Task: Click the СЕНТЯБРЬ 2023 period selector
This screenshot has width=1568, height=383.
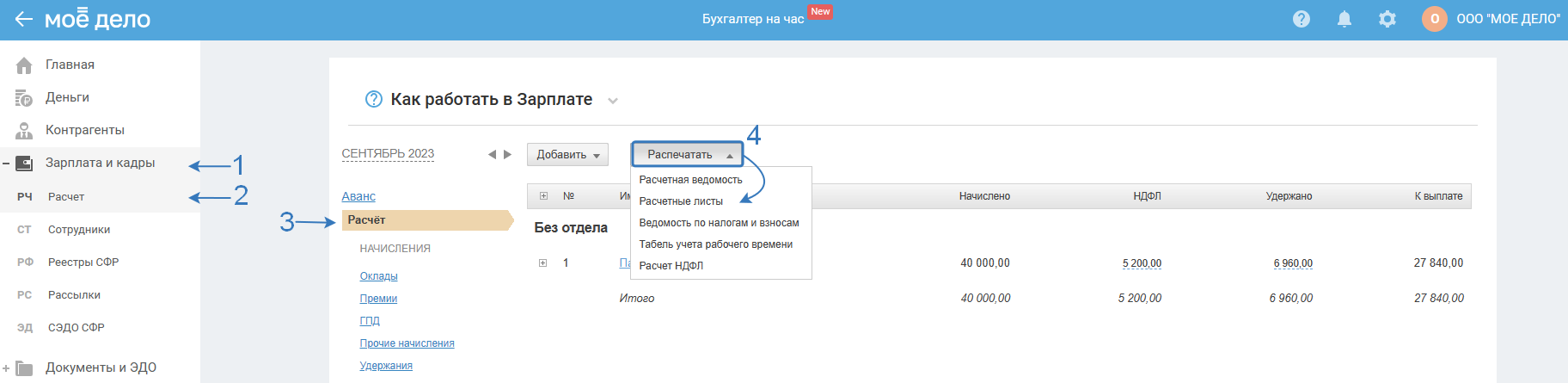Action: click(388, 154)
